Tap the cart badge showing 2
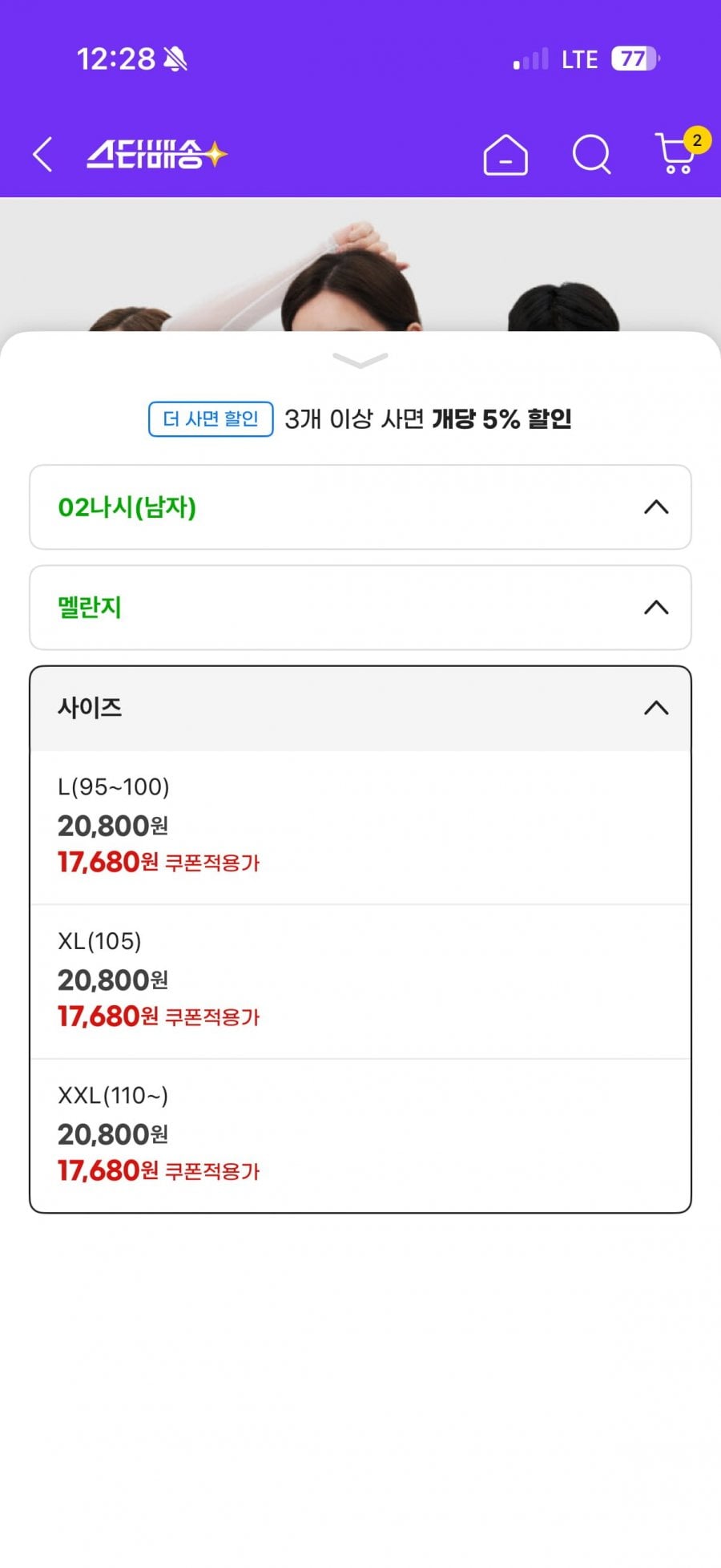Screen dimensions: 721x1568 click(x=697, y=140)
